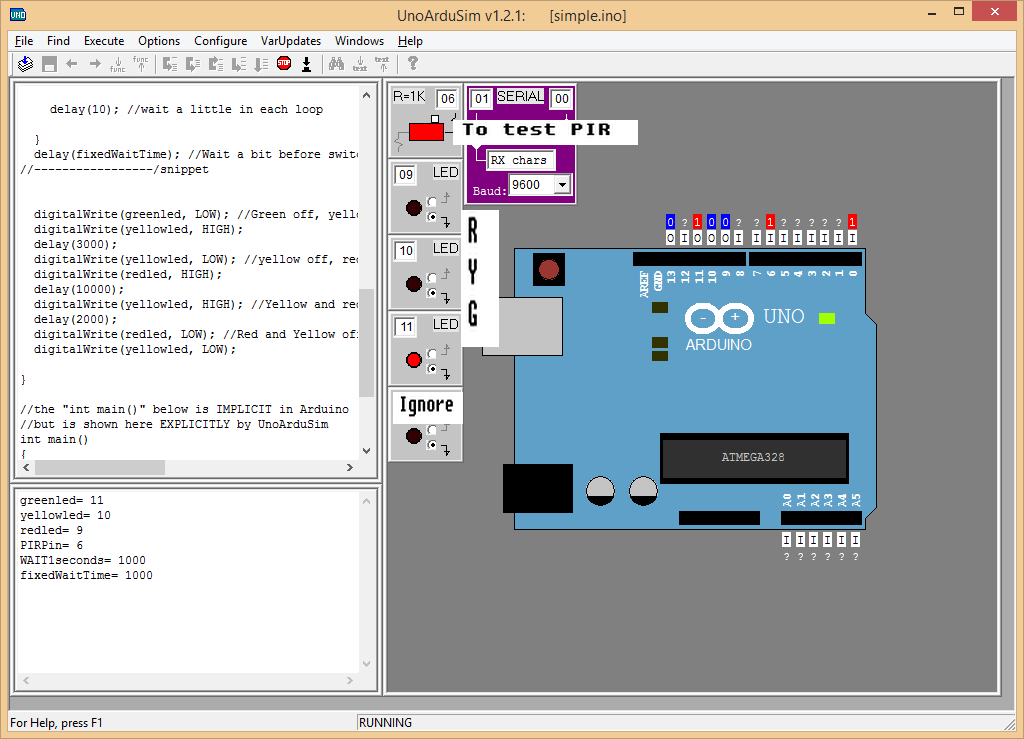Select the upper radio button of LED 09
This screenshot has width=1024, height=739.
pos(432,201)
